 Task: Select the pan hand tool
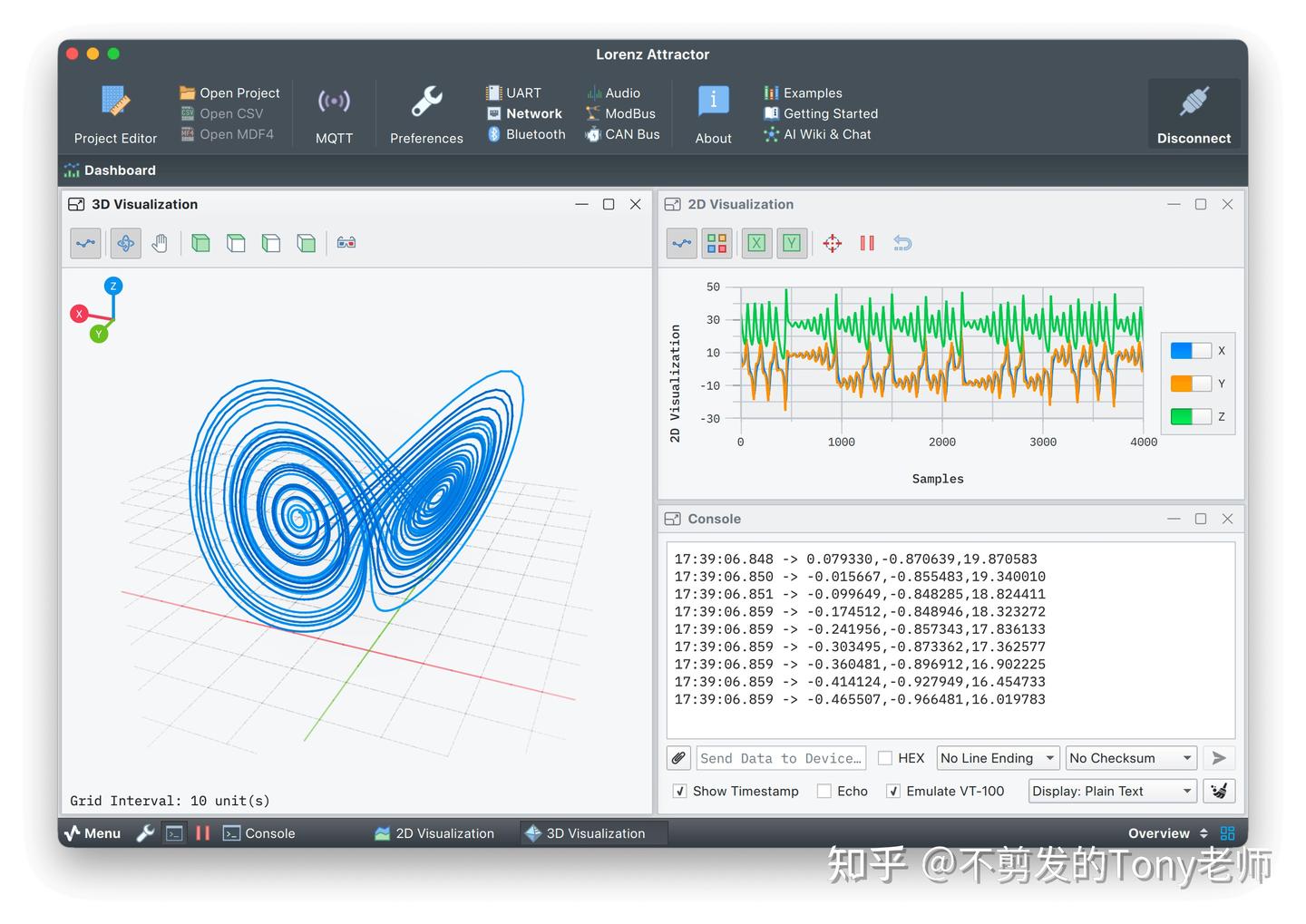[x=160, y=243]
